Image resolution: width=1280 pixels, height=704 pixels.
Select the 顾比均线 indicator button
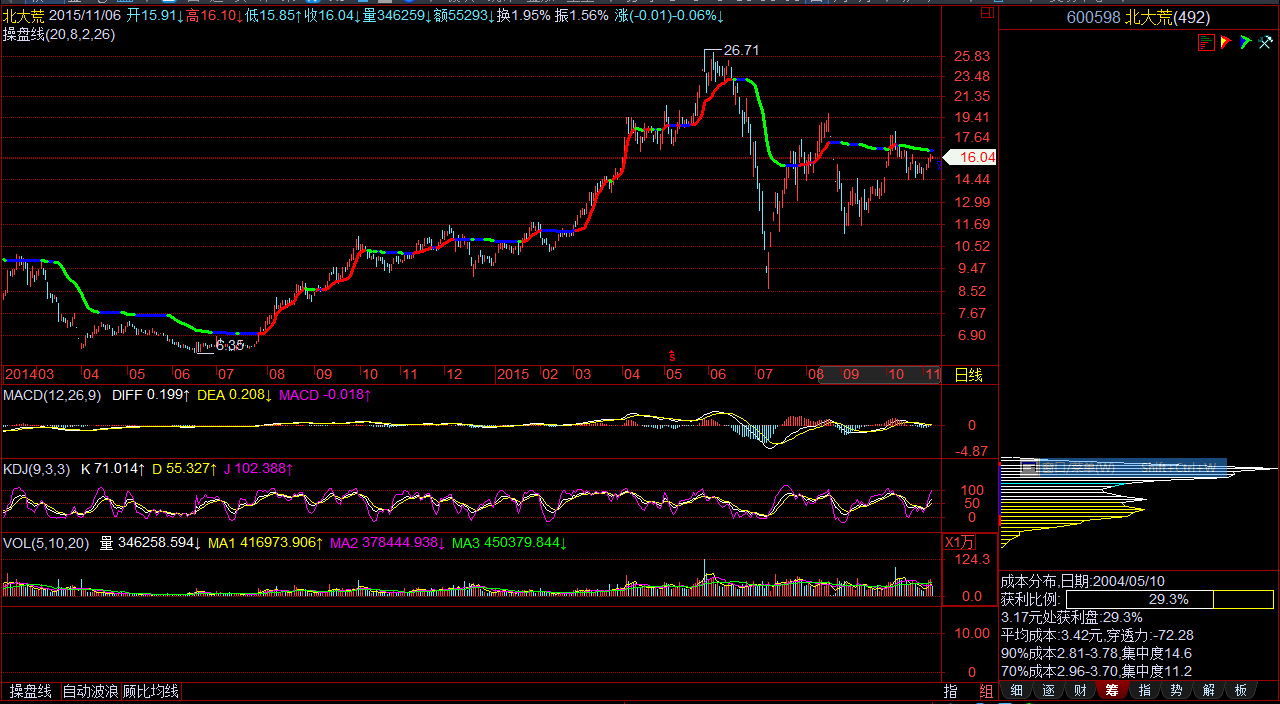pos(151,691)
